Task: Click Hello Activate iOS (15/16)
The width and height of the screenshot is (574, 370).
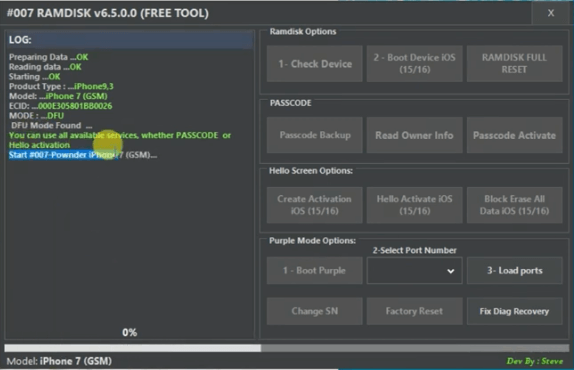Action: coord(414,205)
